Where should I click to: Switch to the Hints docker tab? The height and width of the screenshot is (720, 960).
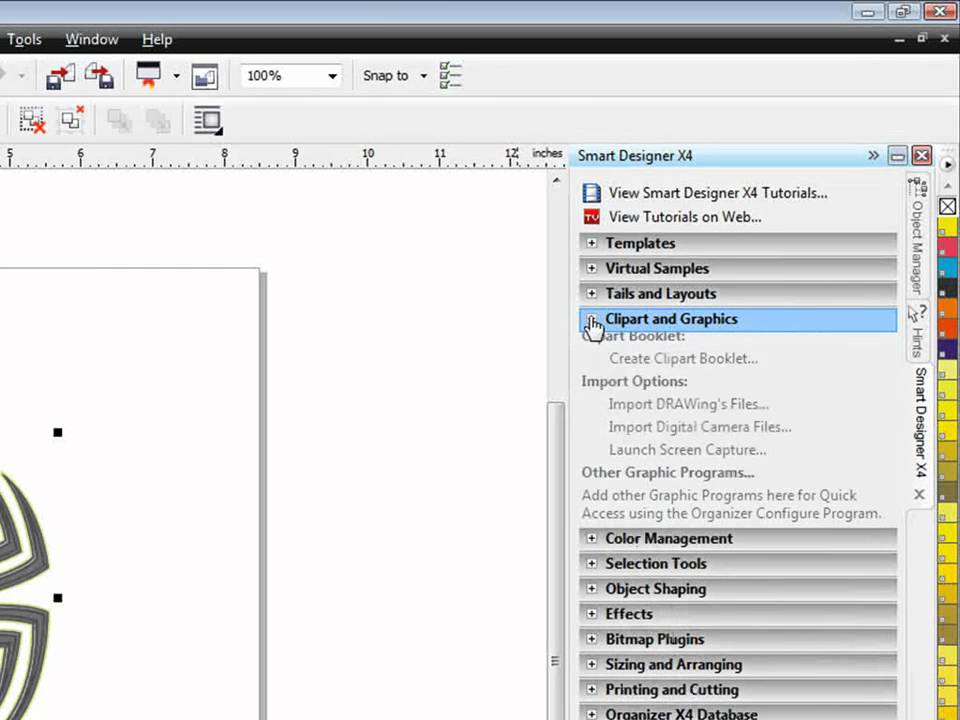[x=917, y=331]
